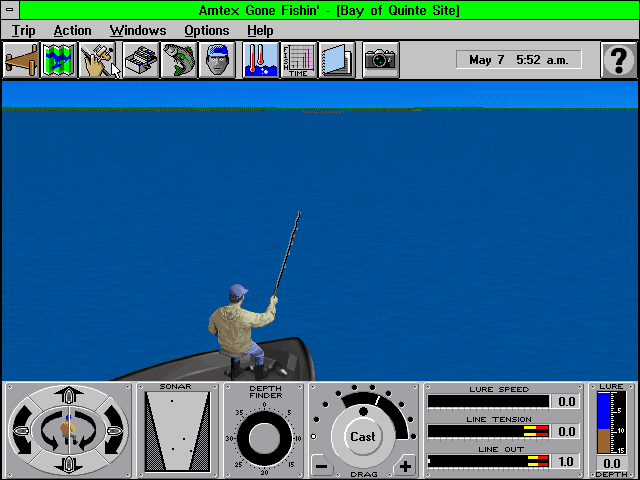The width and height of the screenshot is (640, 480).
Task: Click the May 7 5:52 a.m. clock display
Action: [519, 60]
